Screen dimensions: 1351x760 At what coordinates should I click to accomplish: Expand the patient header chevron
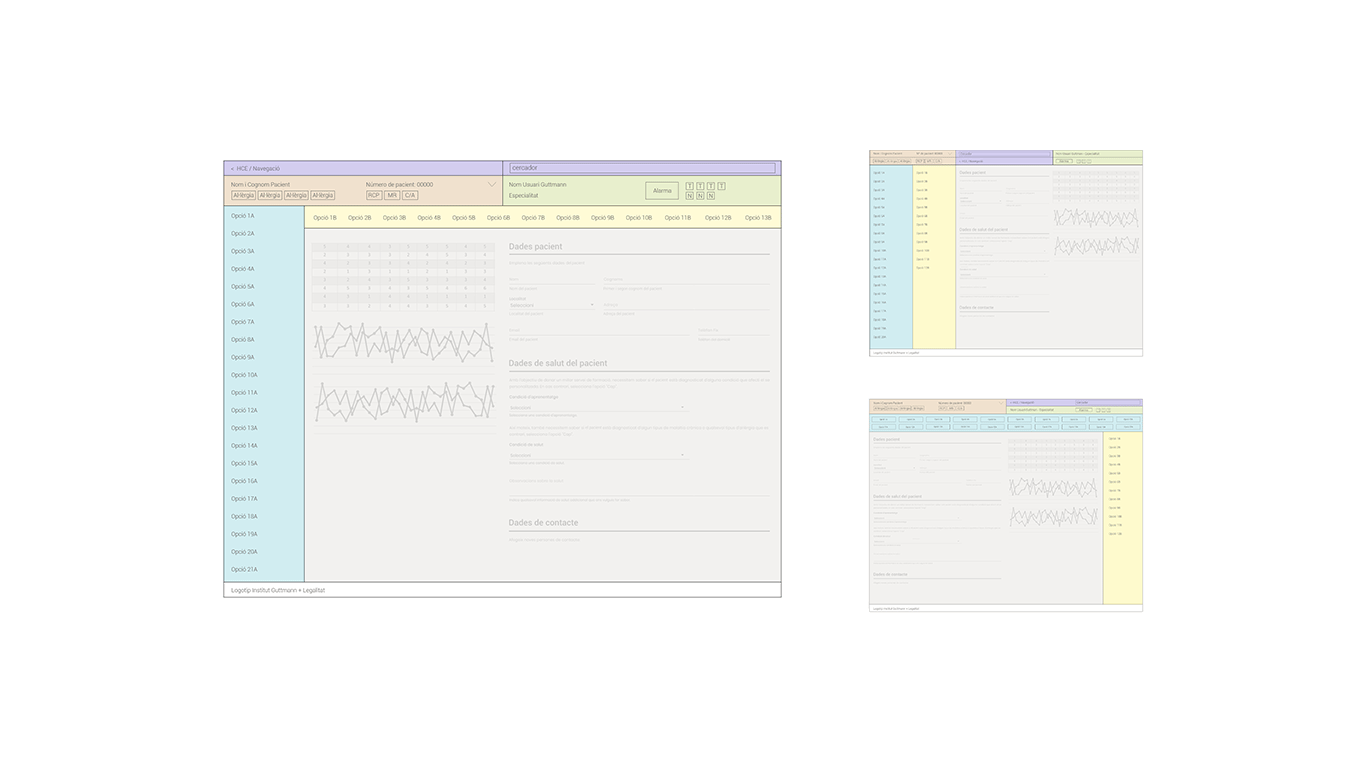tap(492, 185)
